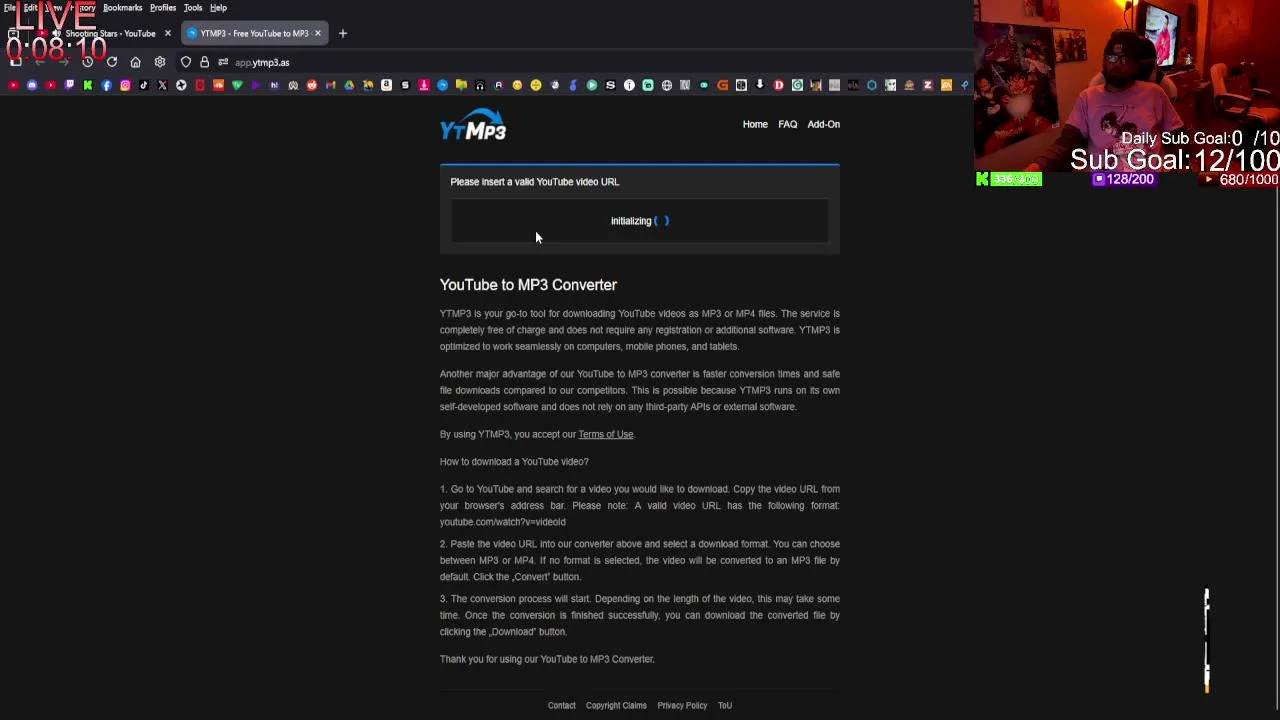Click 'Please insert a valid YouTube video URL' text
The height and width of the screenshot is (720, 1280).
tap(535, 182)
